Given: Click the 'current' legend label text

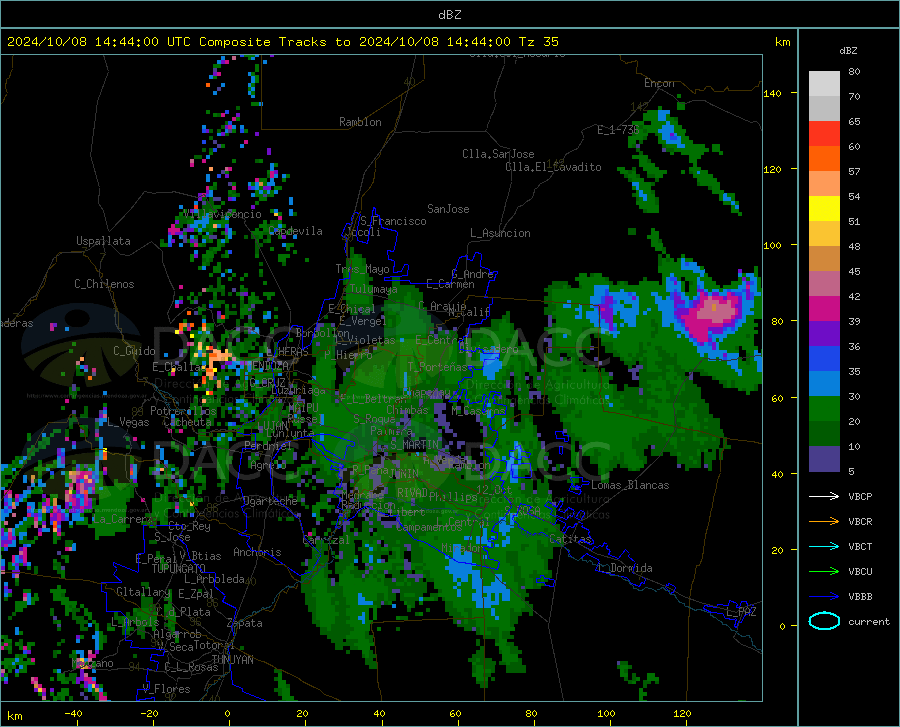Looking at the screenshot, I should 869,621.
